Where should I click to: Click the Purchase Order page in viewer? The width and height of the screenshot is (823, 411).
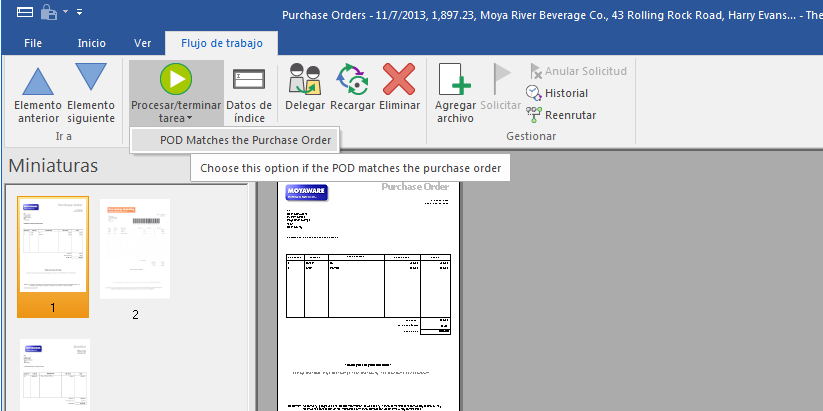(368, 296)
